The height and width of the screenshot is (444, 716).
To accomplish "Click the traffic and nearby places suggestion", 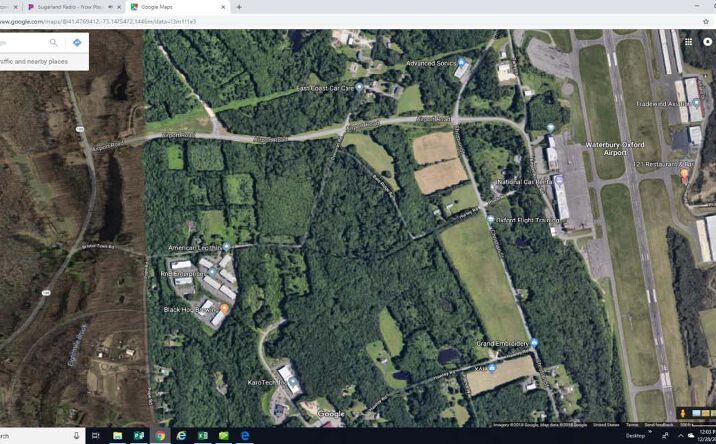I will click(34, 61).
